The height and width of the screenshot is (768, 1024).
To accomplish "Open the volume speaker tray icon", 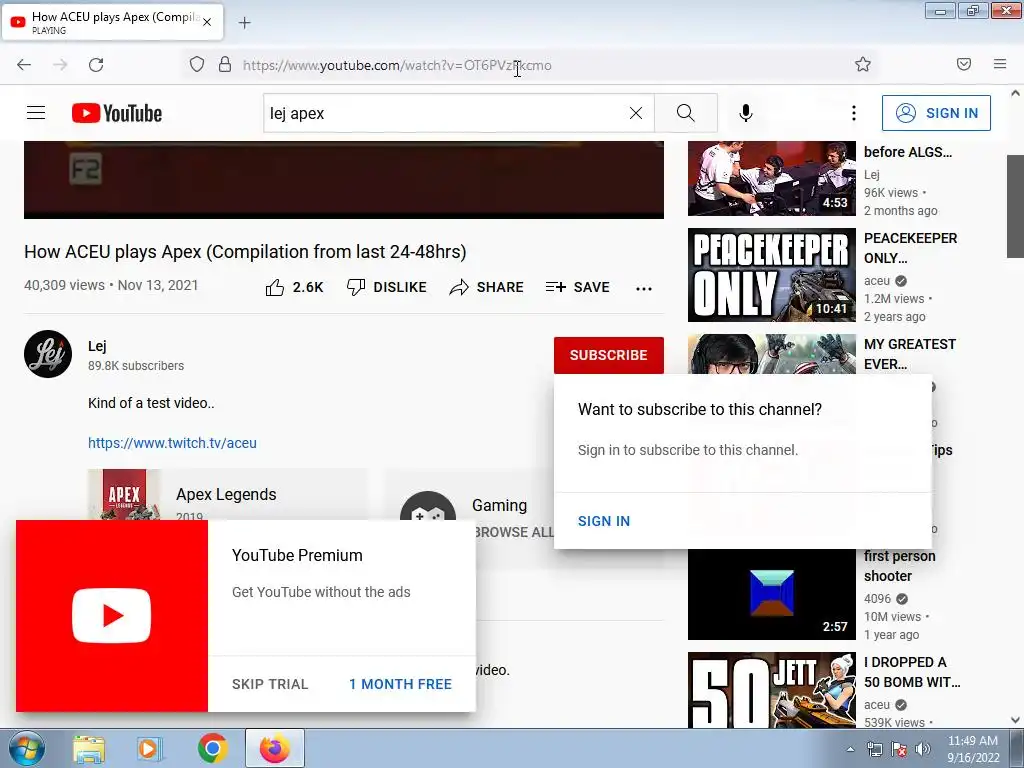I will coord(923,749).
